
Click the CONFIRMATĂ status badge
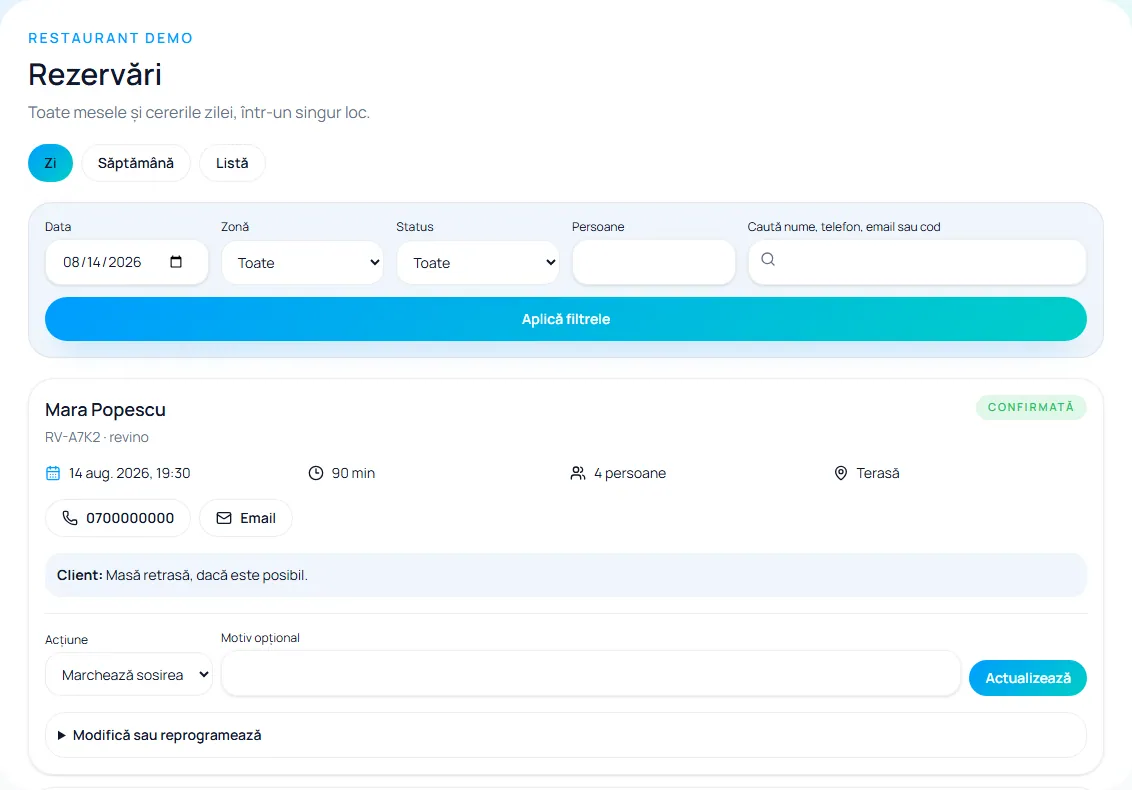click(1031, 407)
